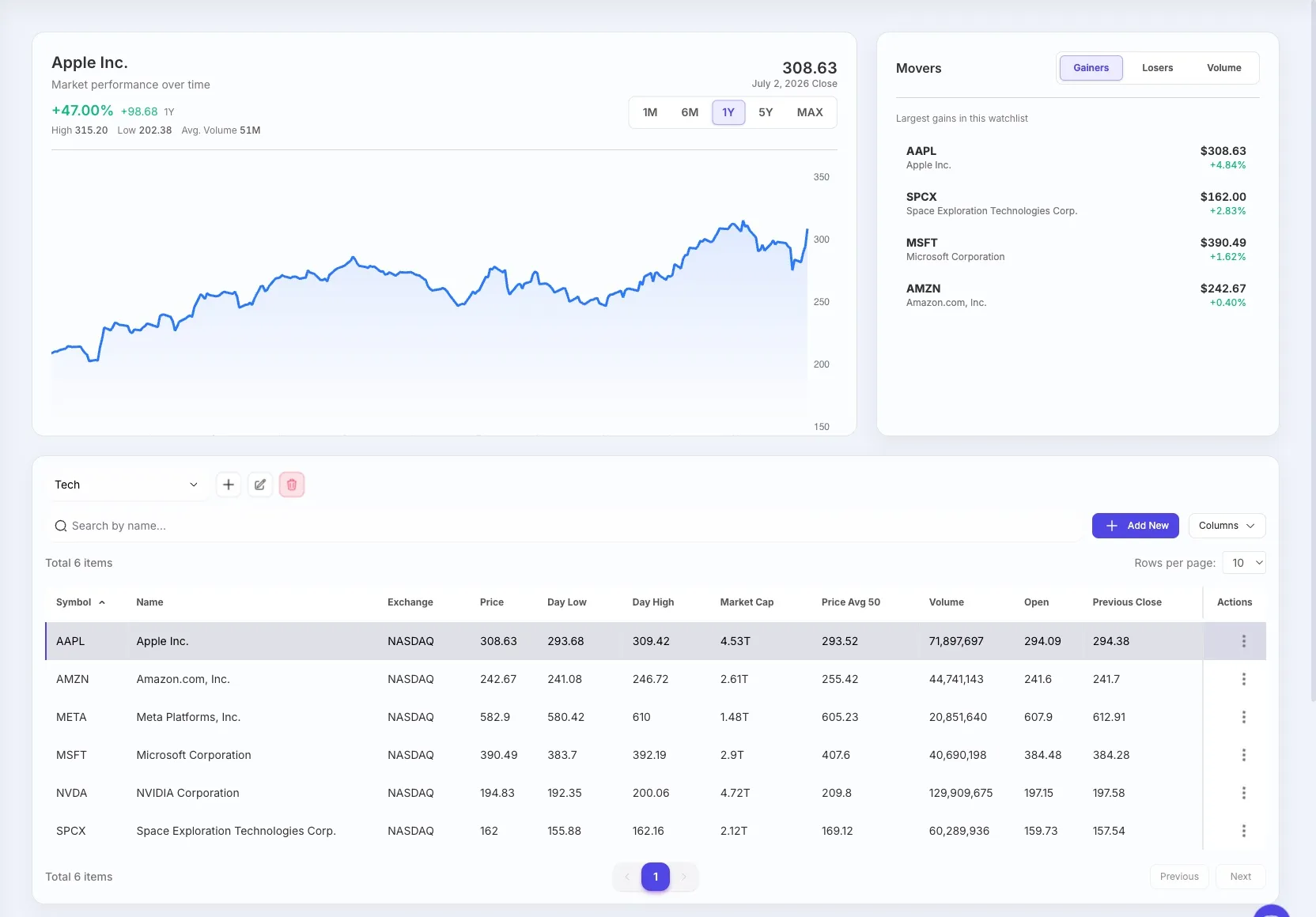Click the META symbol cell
This screenshot has width=1316, height=917.
[x=71, y=717]
